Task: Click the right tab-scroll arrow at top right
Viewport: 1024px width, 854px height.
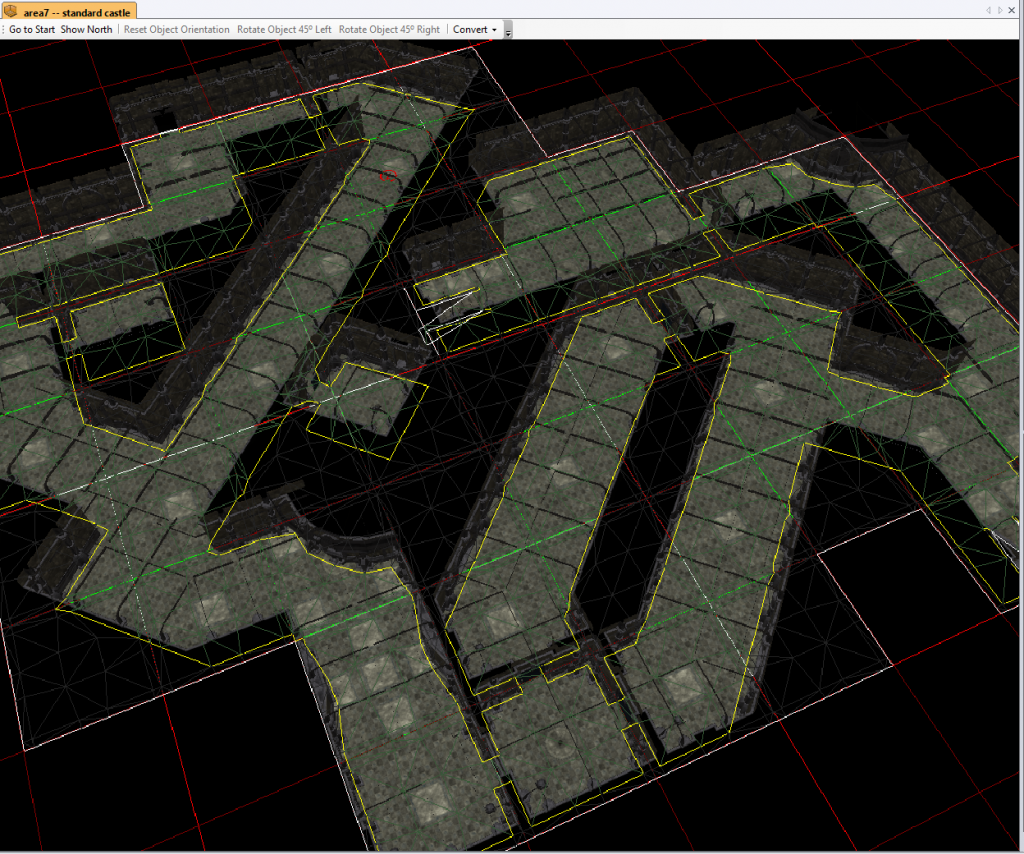Action: [1000, 10]
